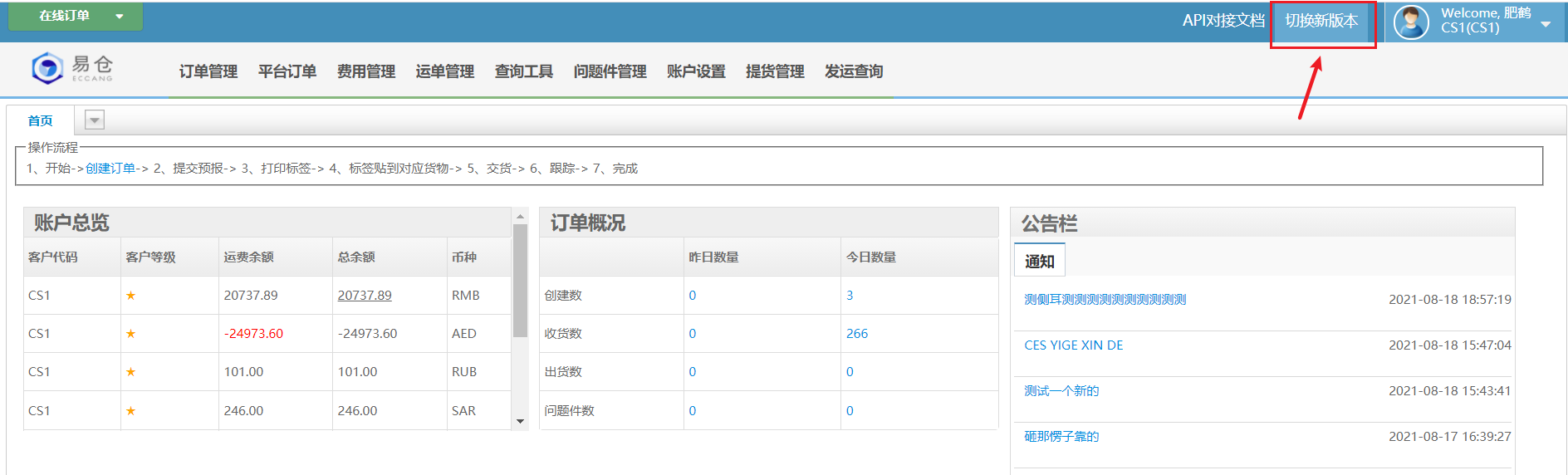Click the 创建订单 link in 操作流程

point(110,169)
